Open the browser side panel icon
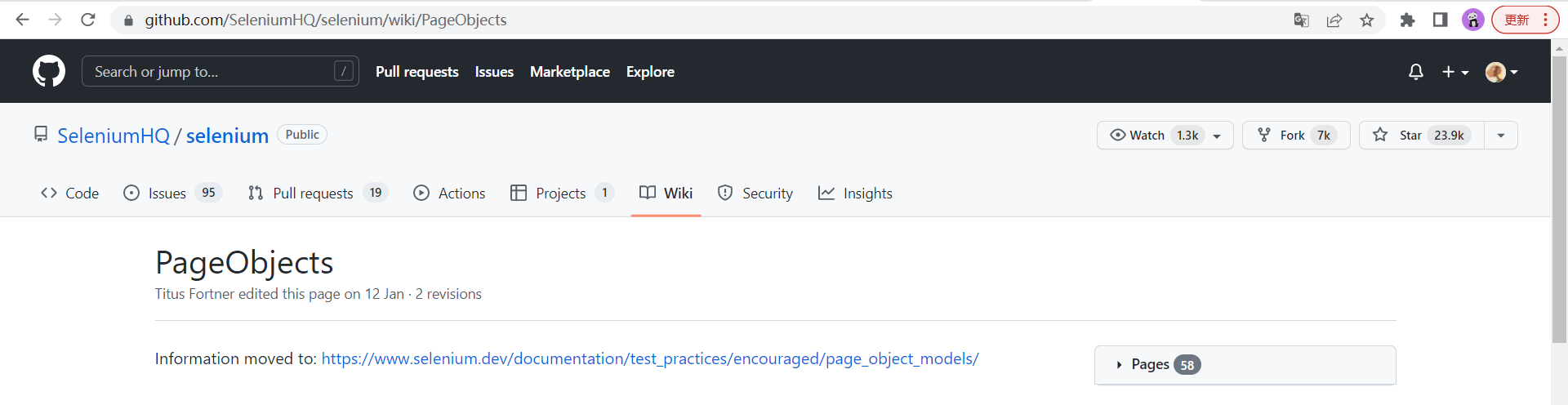Viewport: 1568px width, 405px height. click(1441, 20)
